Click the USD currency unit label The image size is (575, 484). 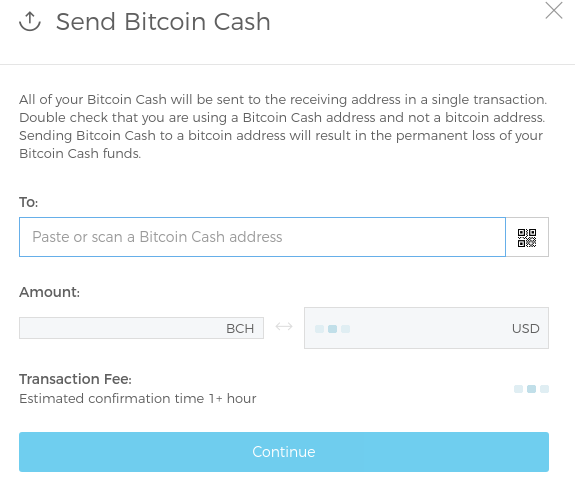pos(526,329)
